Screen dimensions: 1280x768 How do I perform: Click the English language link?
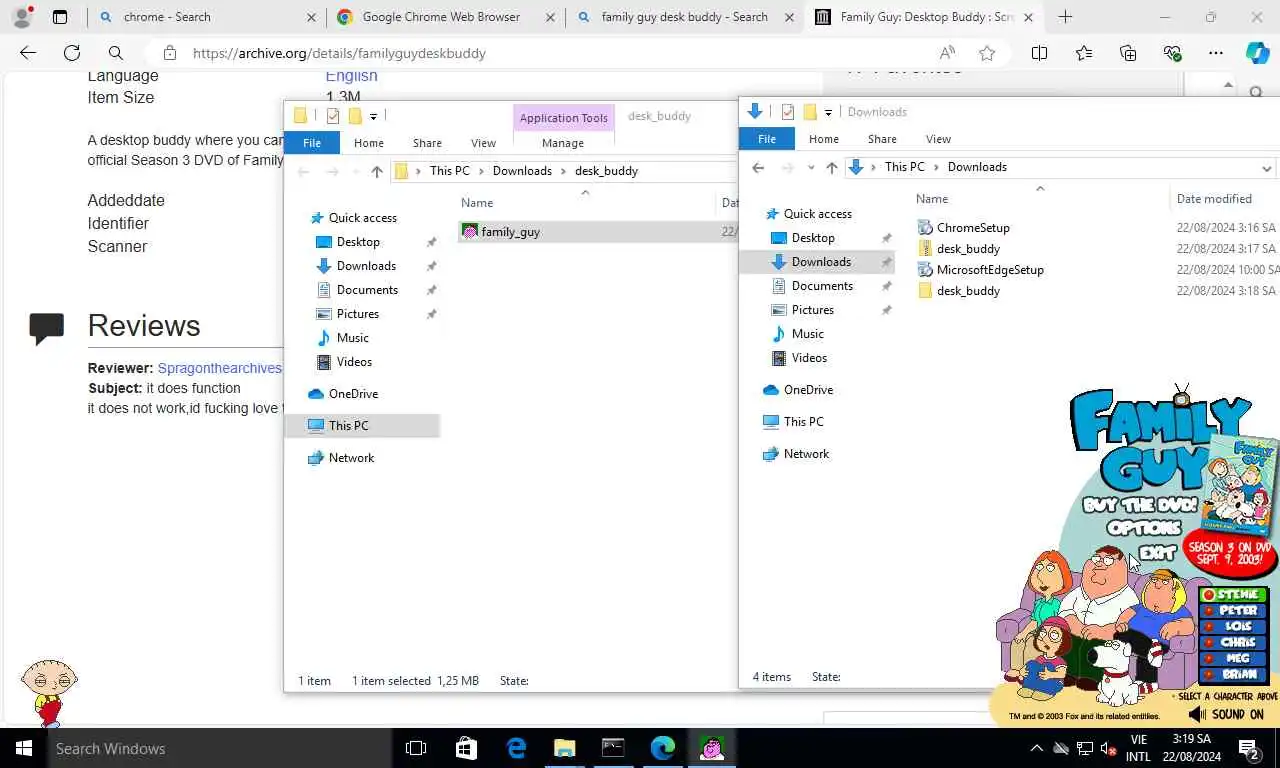[351, 75]
